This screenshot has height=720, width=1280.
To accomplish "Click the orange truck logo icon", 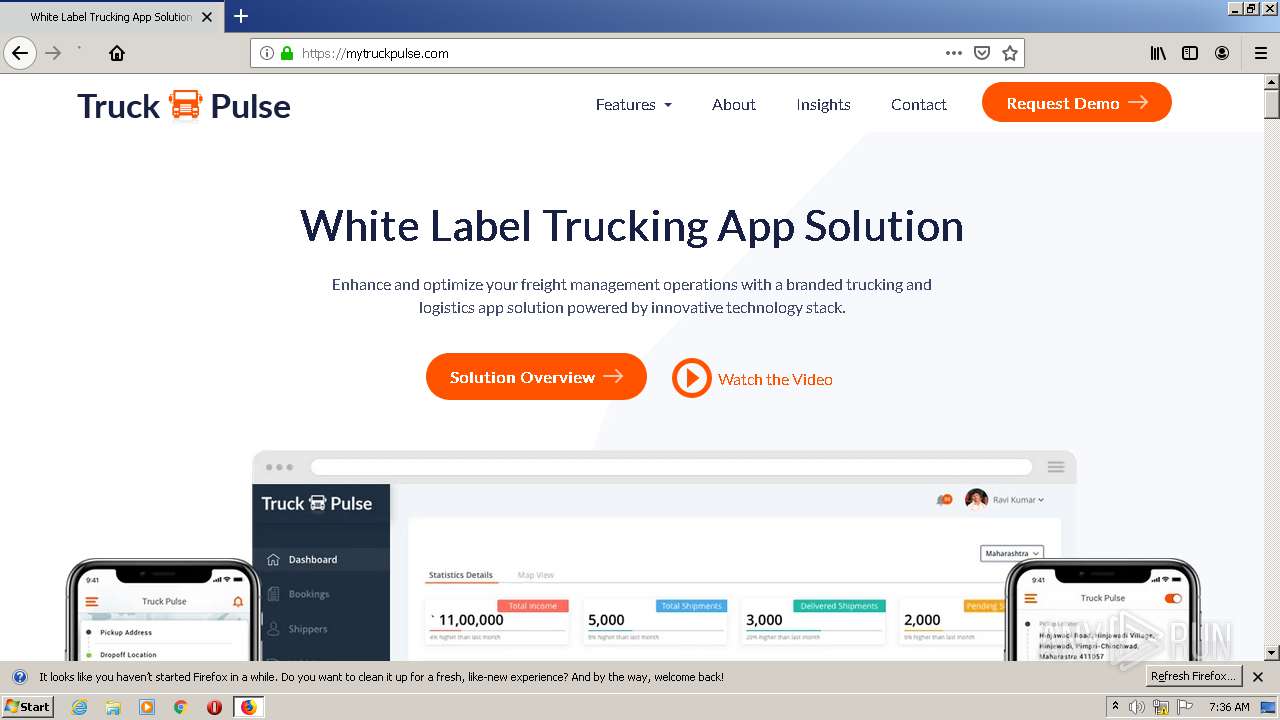I will click(x=185, y=105).
